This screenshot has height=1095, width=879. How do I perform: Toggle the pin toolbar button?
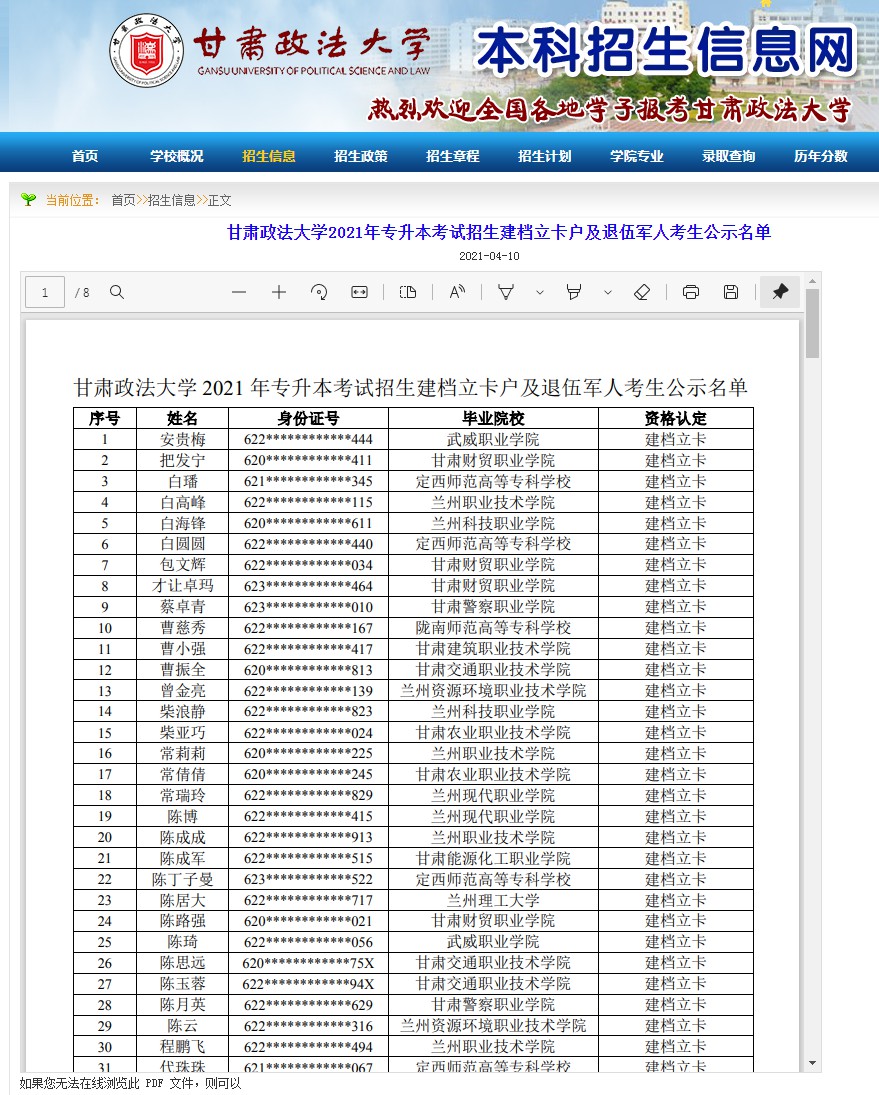pyautogui.click(x=780, y=291)
